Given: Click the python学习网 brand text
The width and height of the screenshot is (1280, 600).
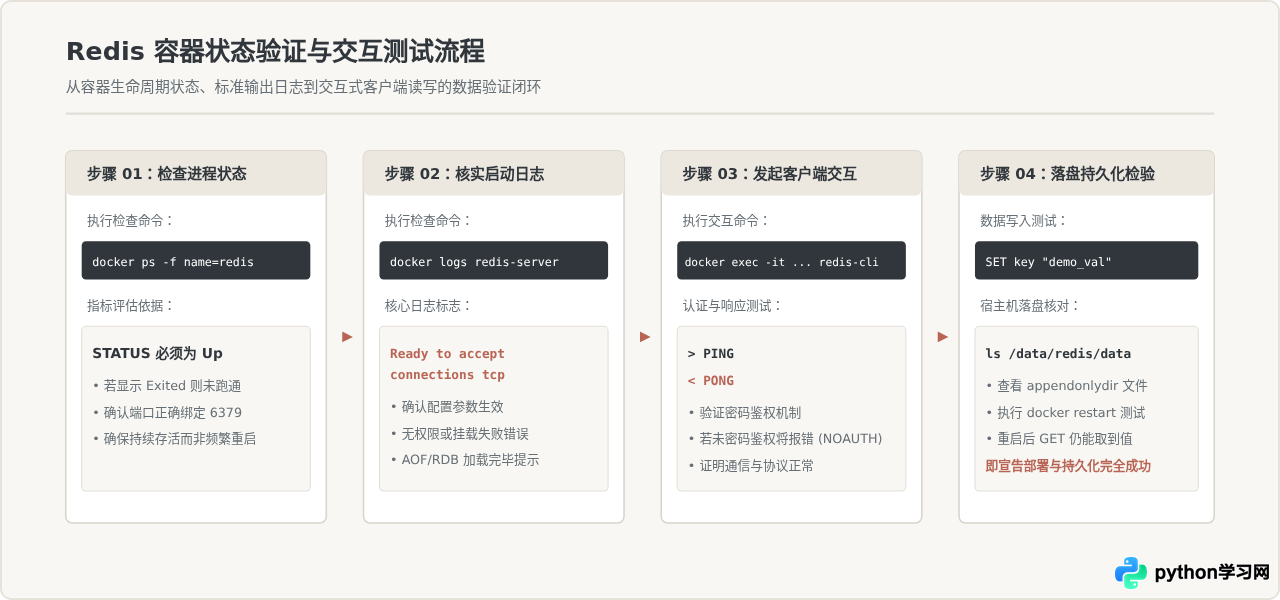Looking at the screenshot, I should [1212, 573].
